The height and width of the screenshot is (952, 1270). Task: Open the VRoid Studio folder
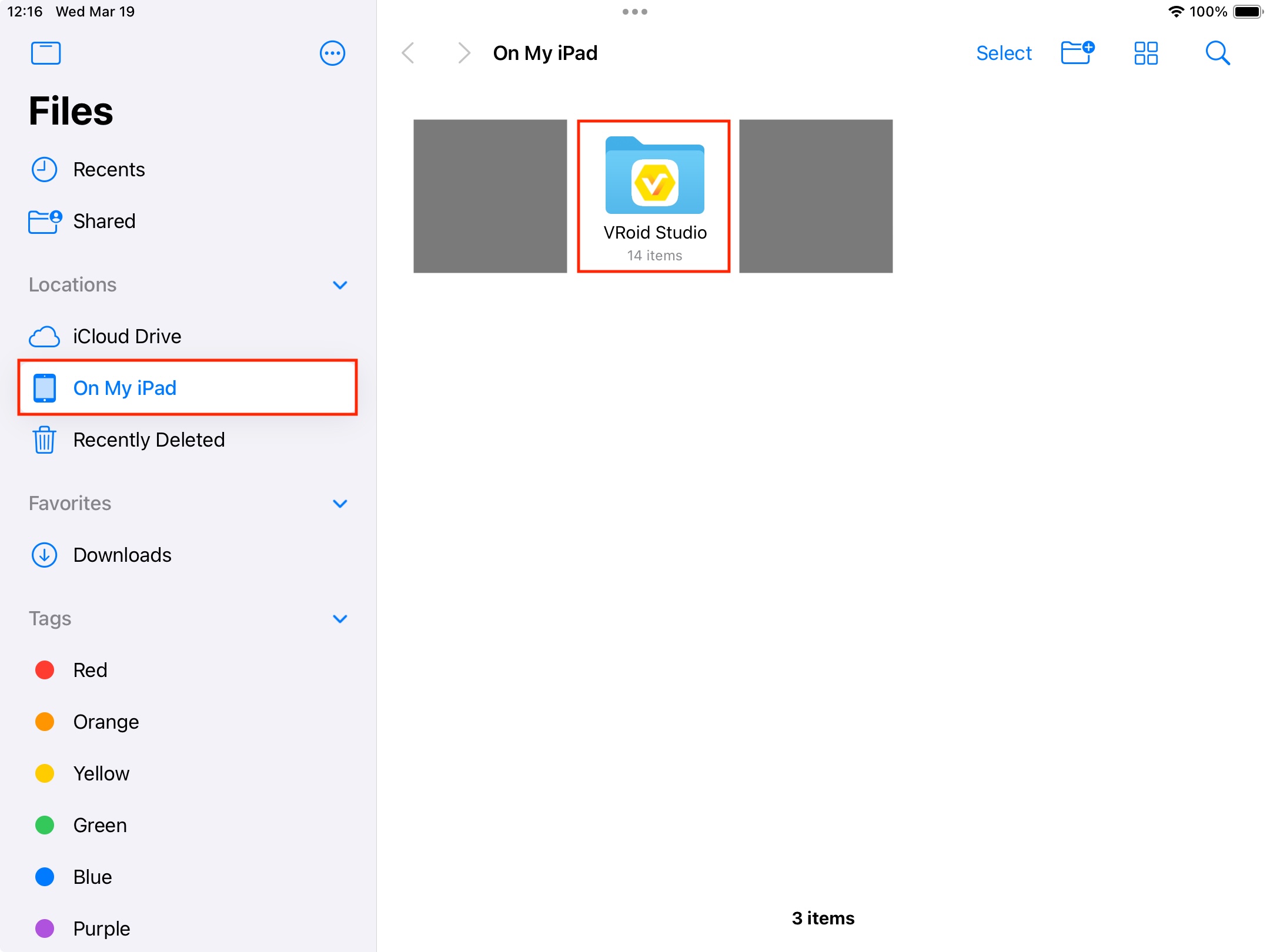654,196
